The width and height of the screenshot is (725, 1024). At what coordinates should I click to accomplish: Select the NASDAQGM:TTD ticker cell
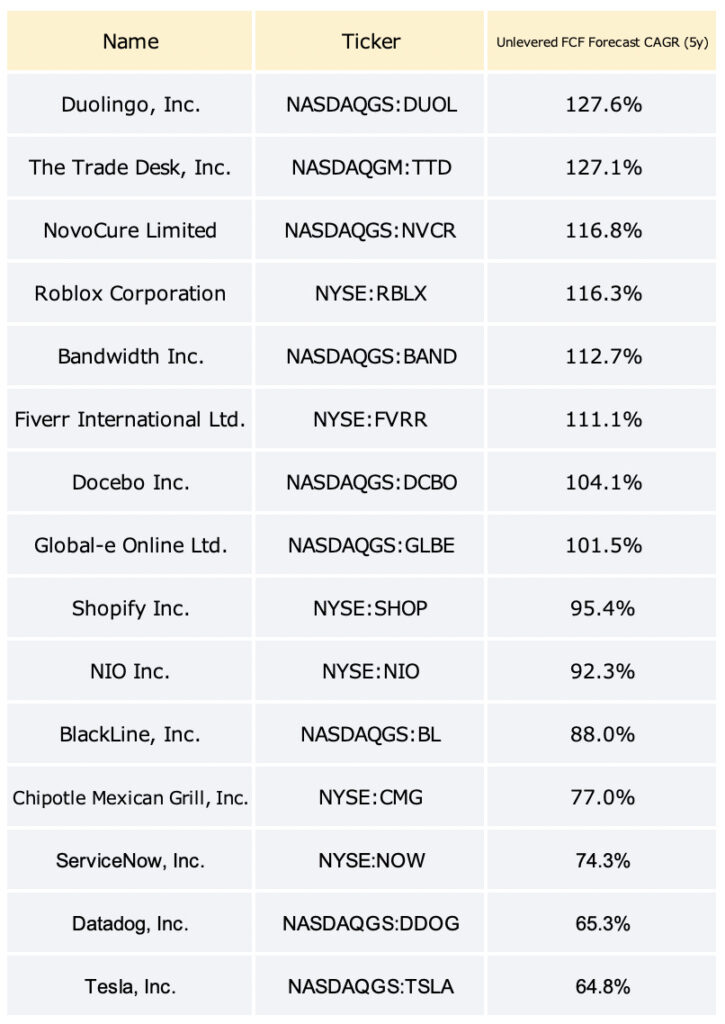[x=370, y=167]
